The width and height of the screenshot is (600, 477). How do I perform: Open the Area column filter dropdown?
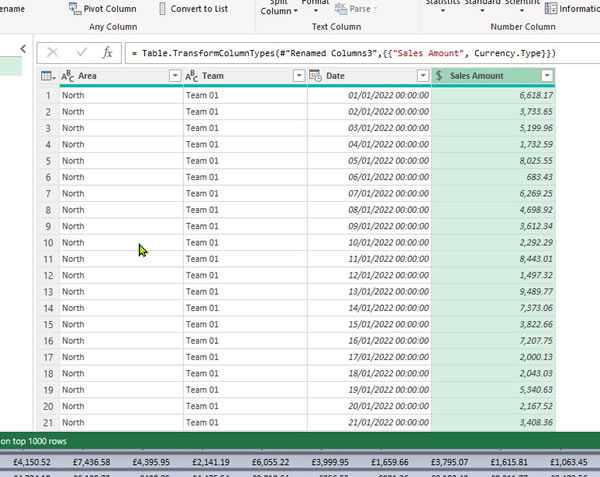(175, 76)
